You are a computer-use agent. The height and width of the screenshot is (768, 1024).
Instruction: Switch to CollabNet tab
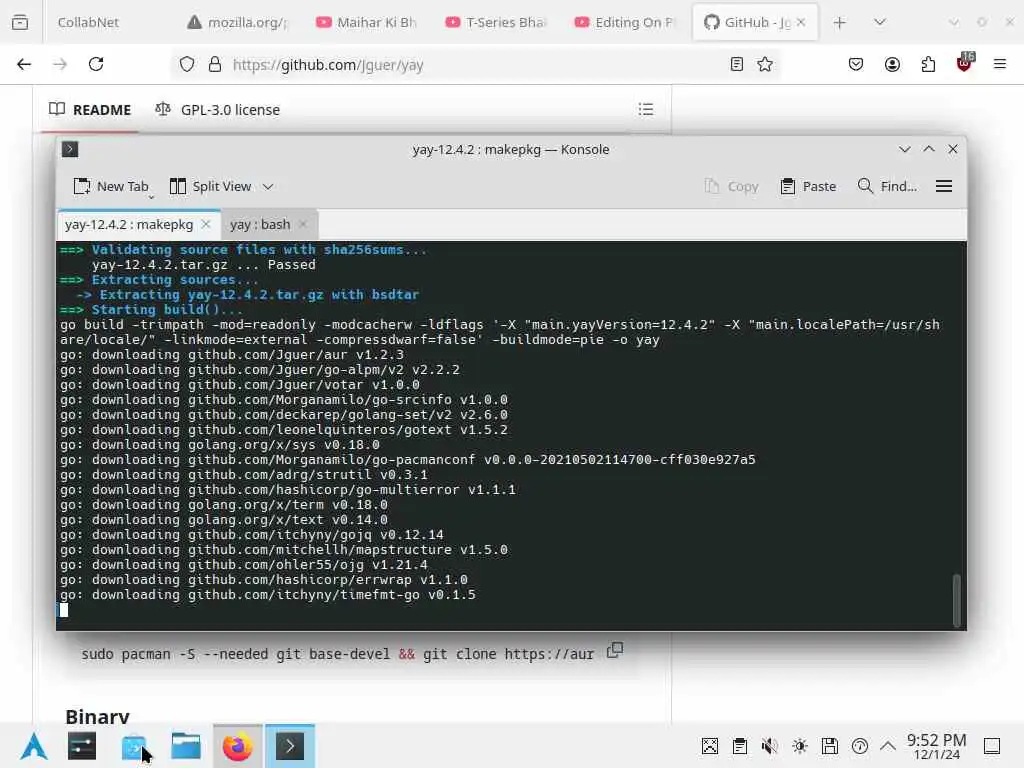88,22
